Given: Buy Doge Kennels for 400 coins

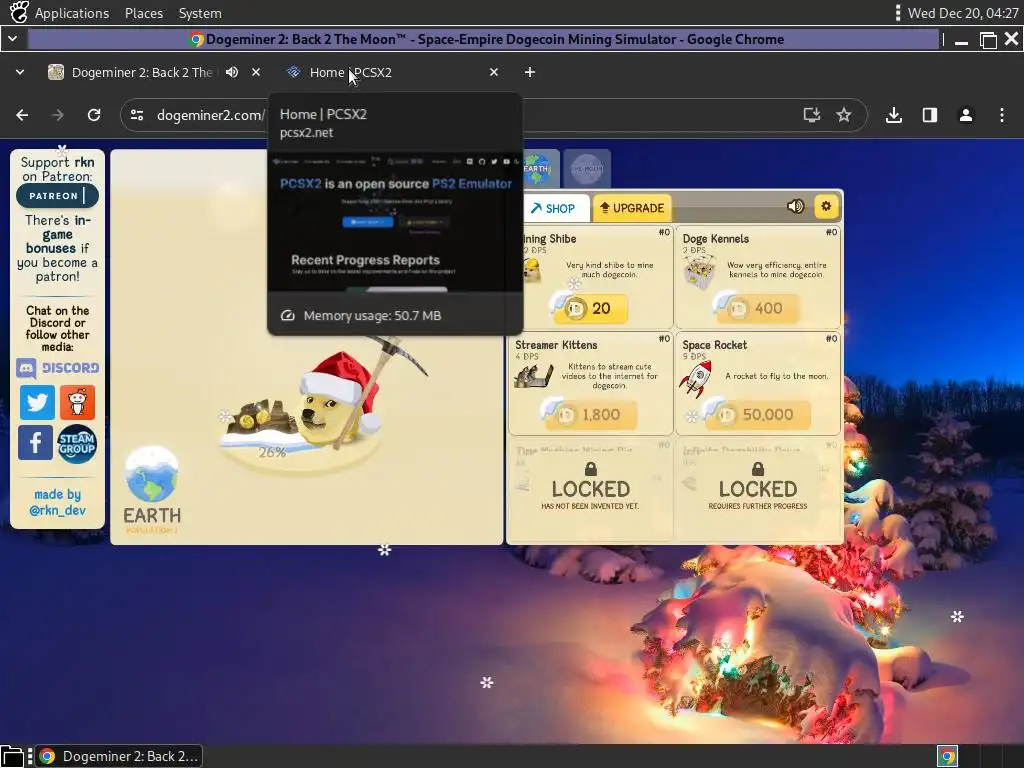Looking at the screenshot, I should [758, 308].
